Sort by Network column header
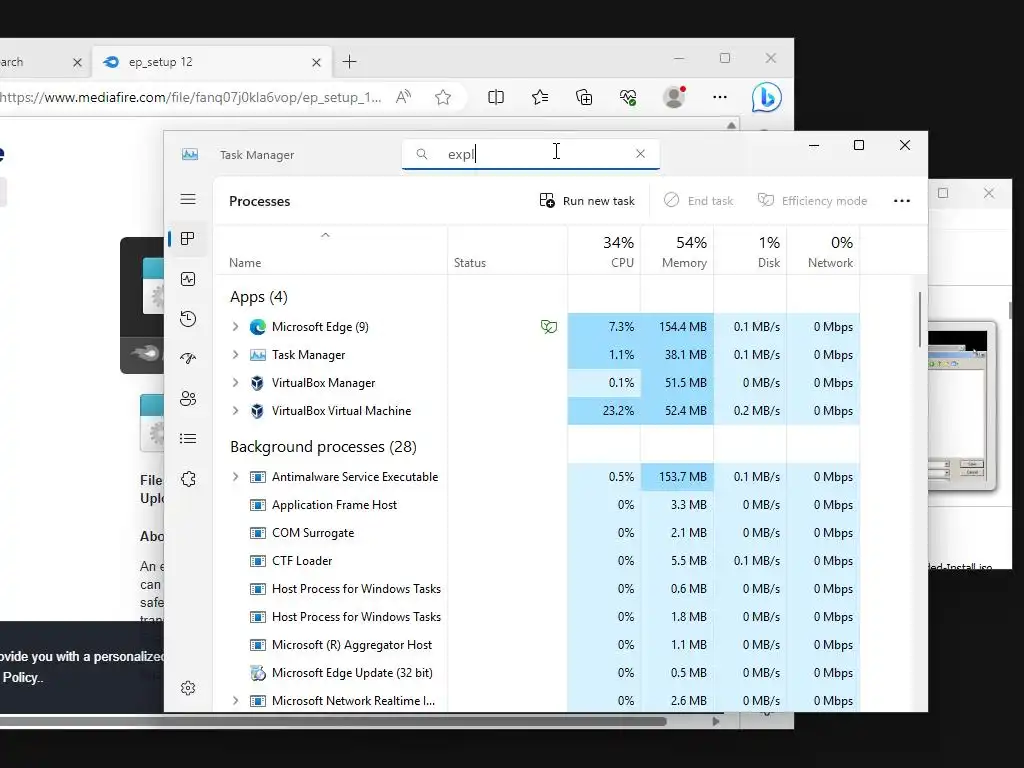The height and width of the screenshot is (768, 1024). click(824, 251)
